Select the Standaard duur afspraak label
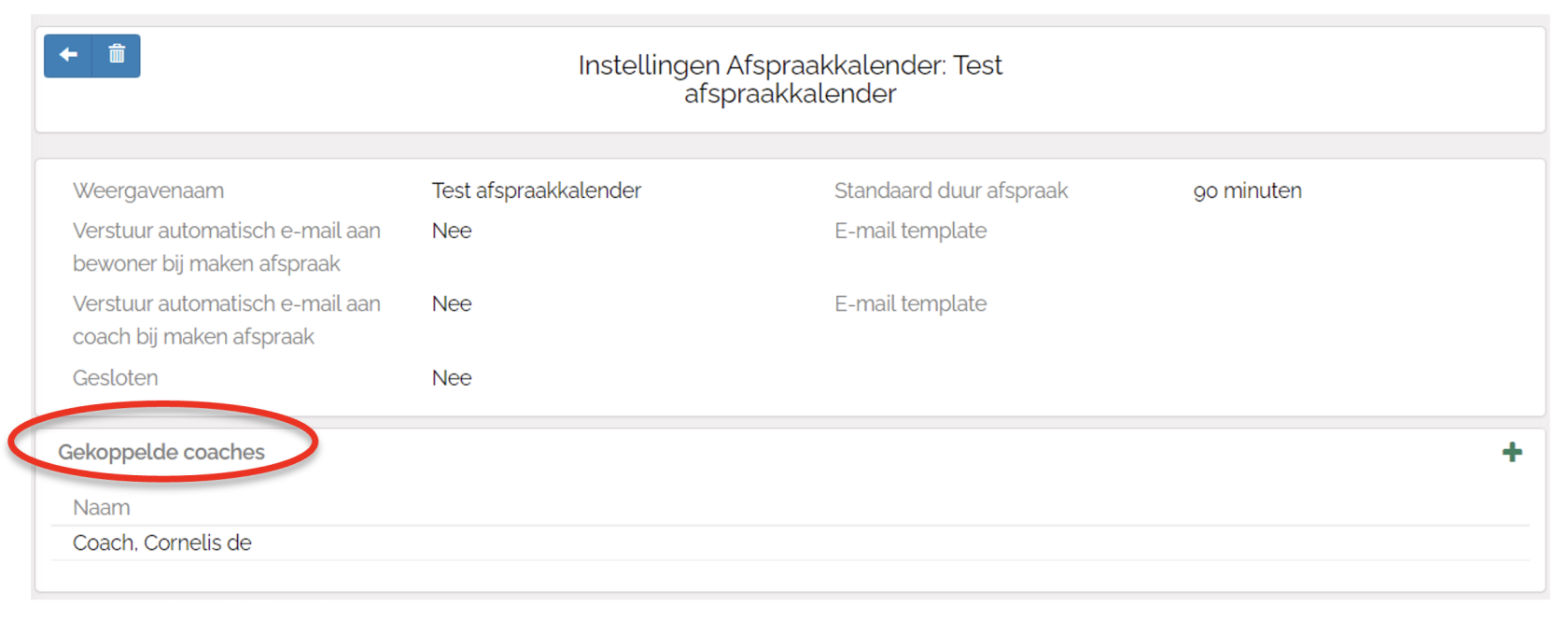The height and width of the screenshot is (619, 1568). tap(950, 191)
